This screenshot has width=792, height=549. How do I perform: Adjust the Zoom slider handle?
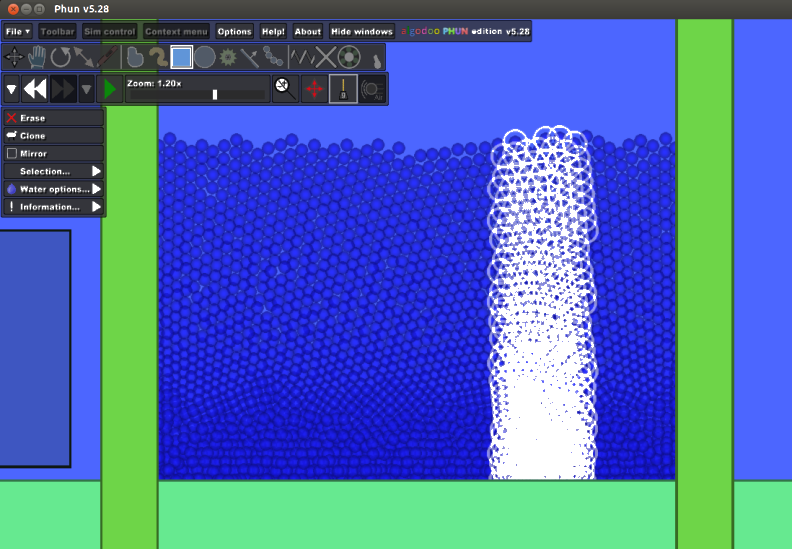[215, 94]
